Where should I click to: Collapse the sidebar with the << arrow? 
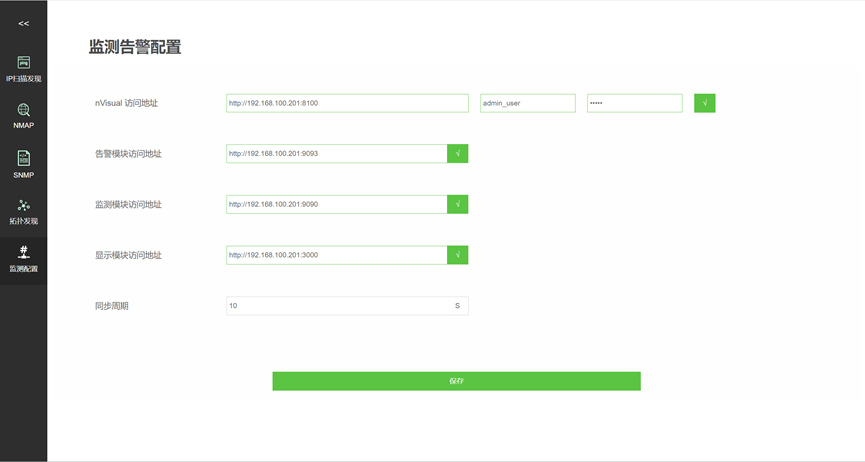(24, 23)
